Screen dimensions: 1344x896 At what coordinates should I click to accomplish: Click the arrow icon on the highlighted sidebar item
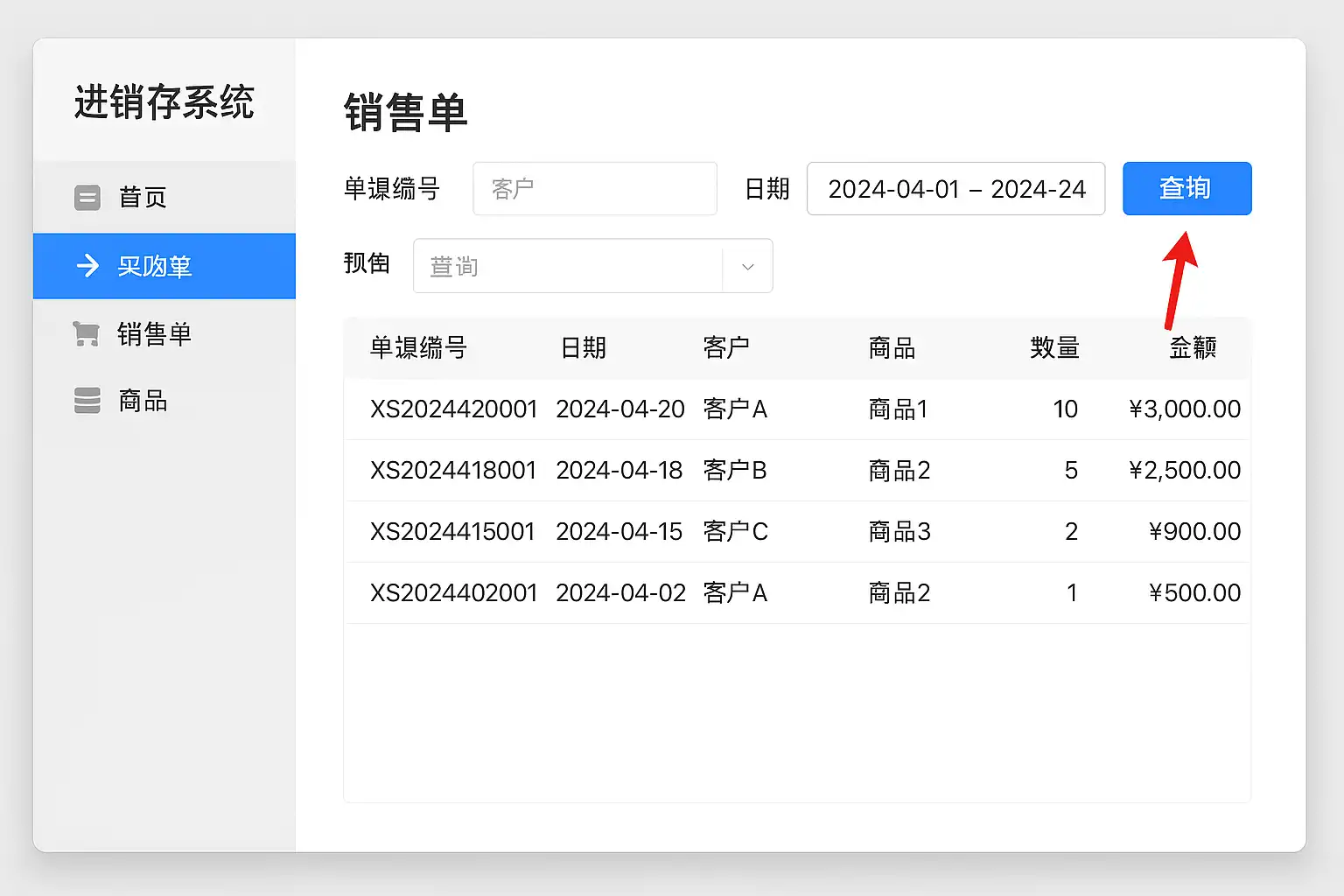(87, 265)
